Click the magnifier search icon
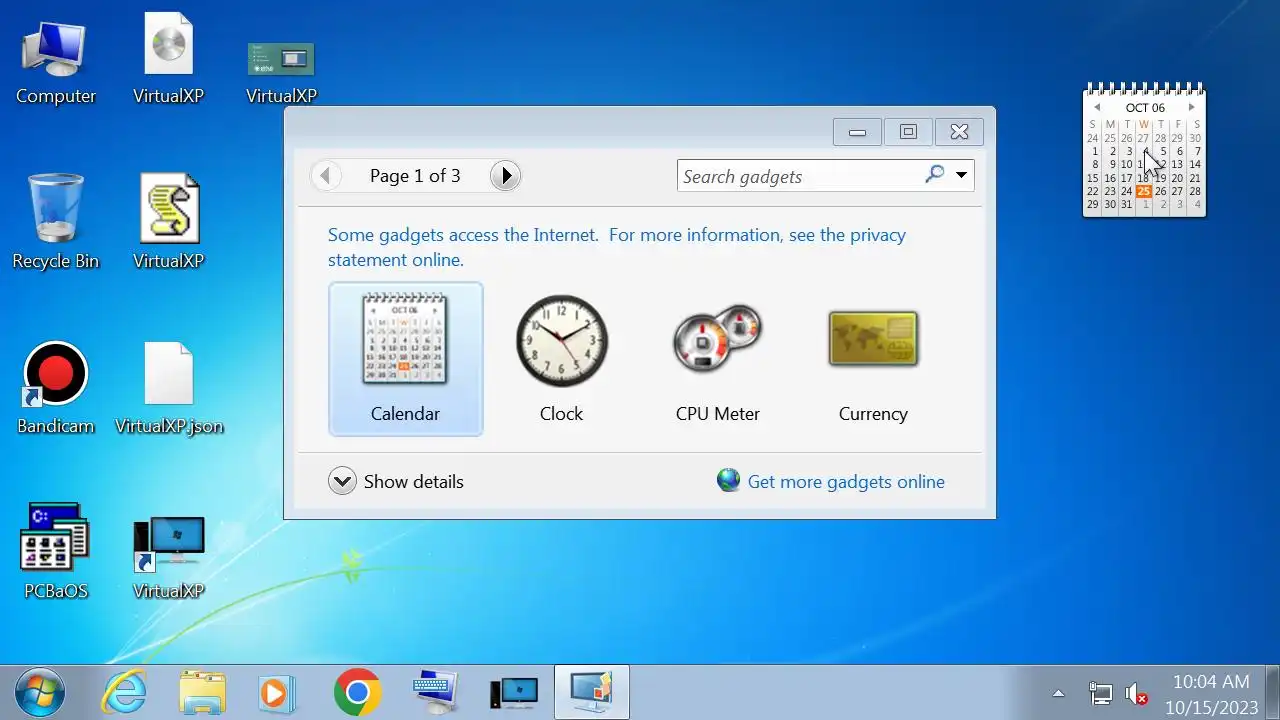This screenshot has height=720, width=1280. [x=934, y=175]
